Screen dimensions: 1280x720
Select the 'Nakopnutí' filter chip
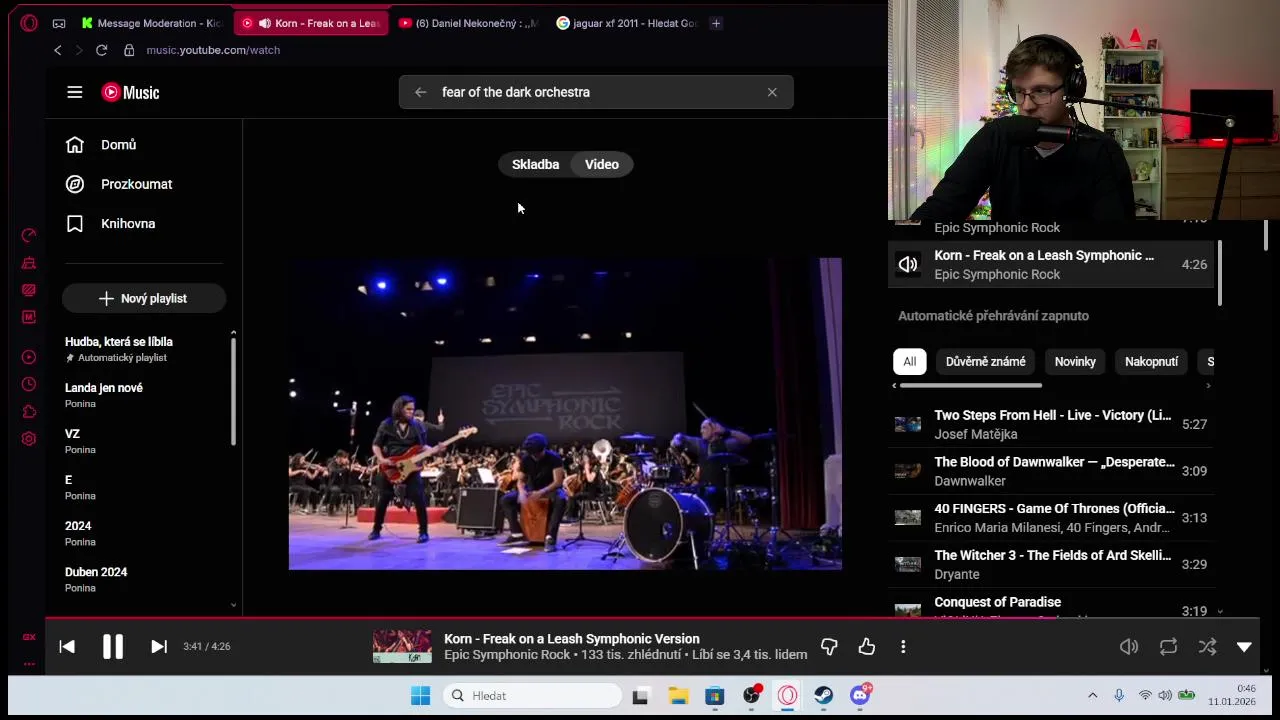1151,361
